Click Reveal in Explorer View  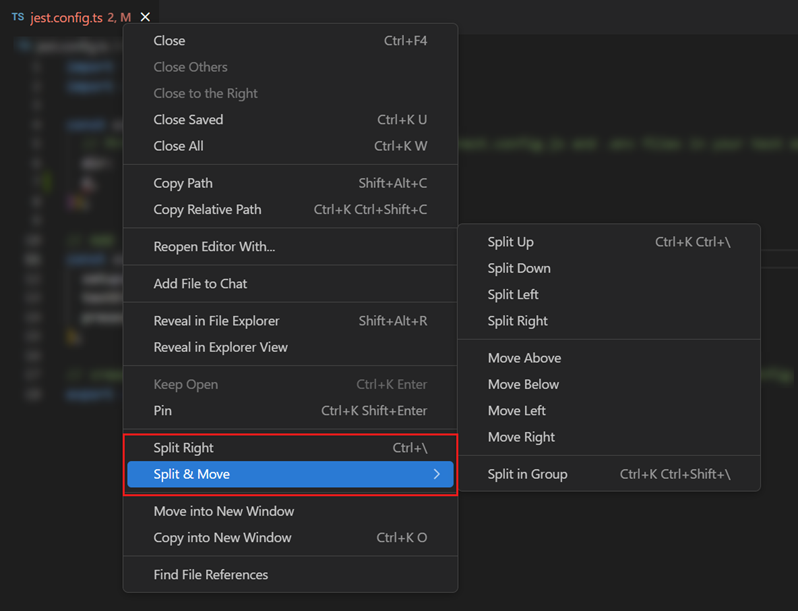coord(220,348)
